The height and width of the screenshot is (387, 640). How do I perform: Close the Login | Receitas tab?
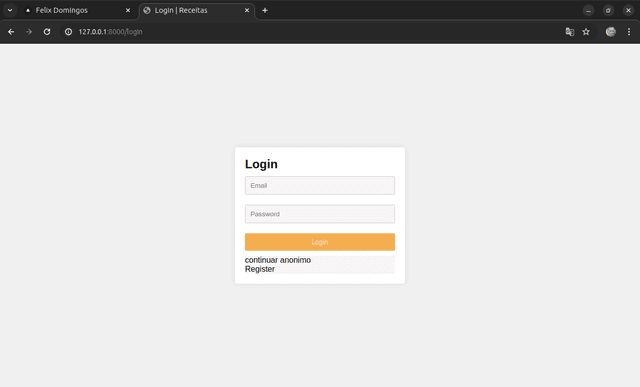point(247,11)
